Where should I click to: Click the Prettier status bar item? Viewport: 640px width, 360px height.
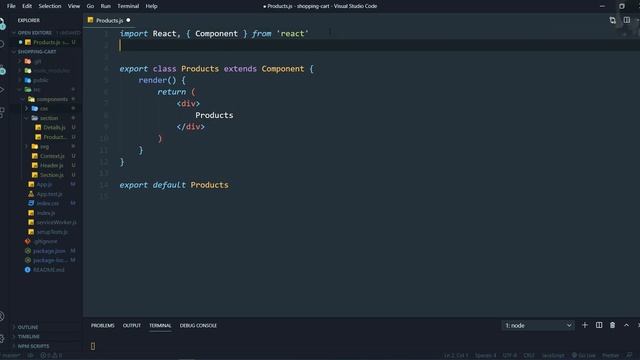[x=611, y=356]
